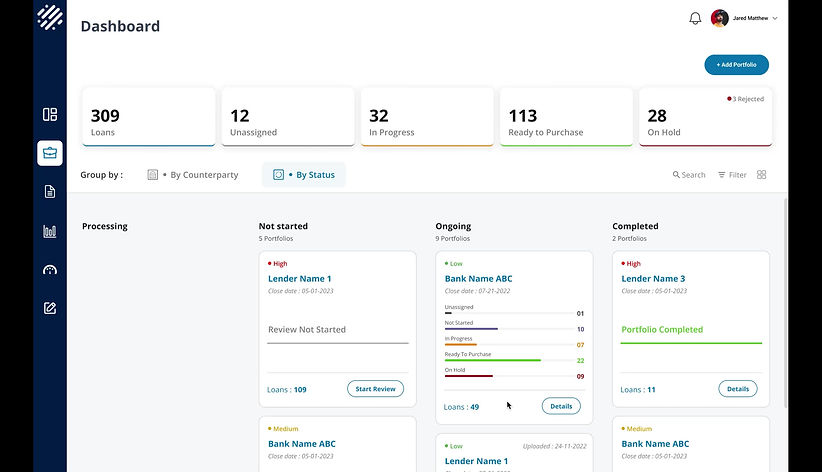Click the Add Portfolio button

[x=736, y=65]
